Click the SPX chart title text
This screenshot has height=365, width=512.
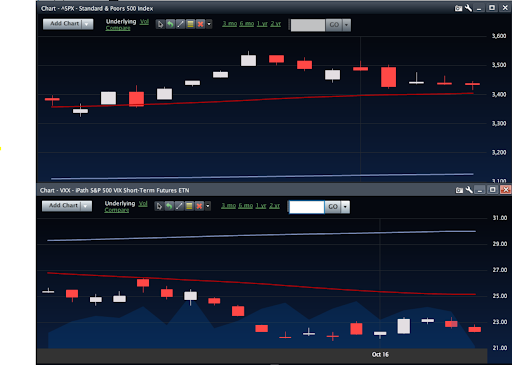coord(97,9)
